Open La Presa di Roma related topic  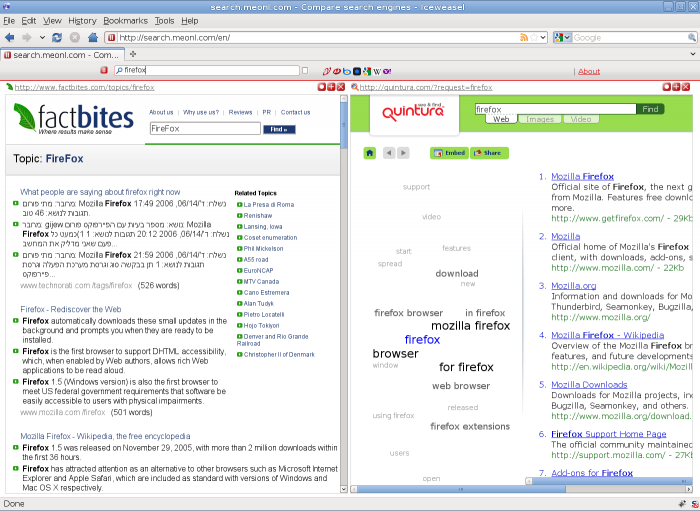(269, 204)
